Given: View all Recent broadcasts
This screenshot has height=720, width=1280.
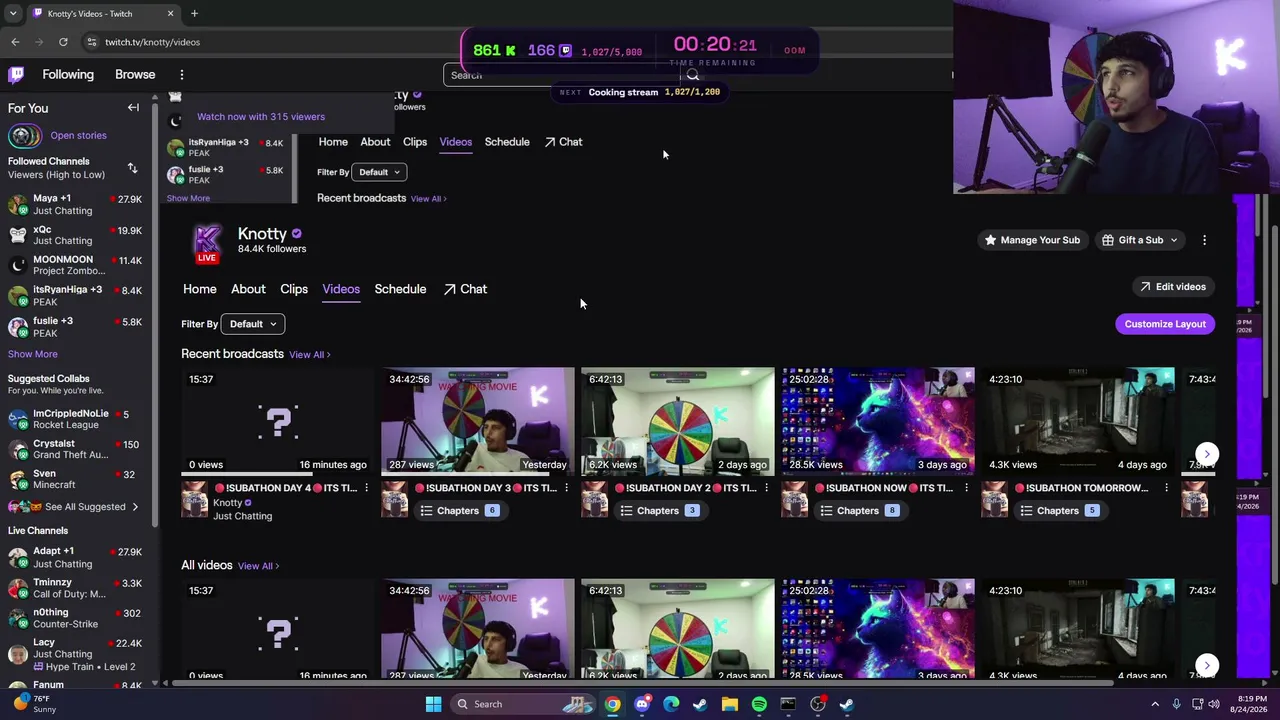Looking at the screenshot, I should (x=310, y=355).
